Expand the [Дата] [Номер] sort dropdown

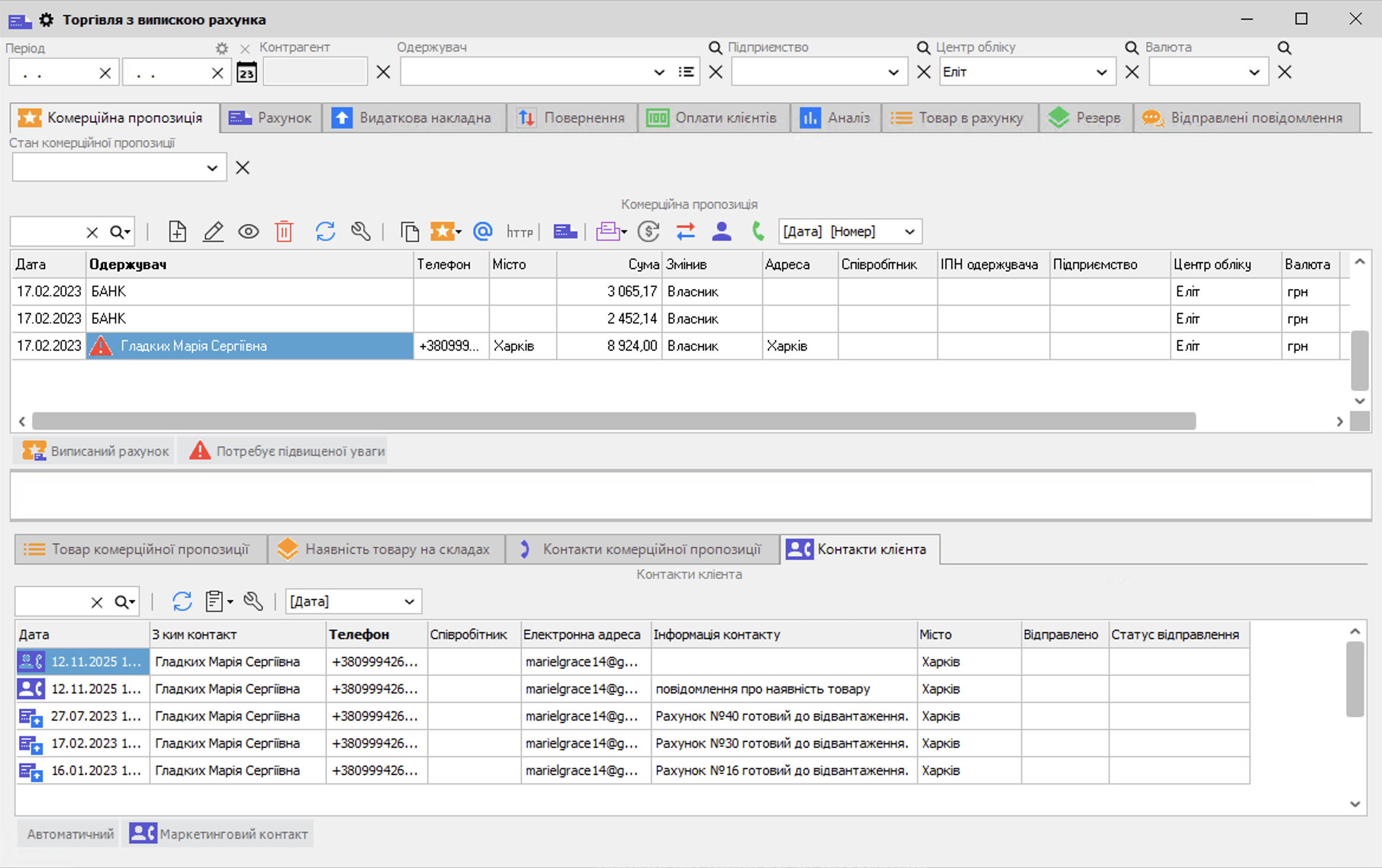point(909,231)
